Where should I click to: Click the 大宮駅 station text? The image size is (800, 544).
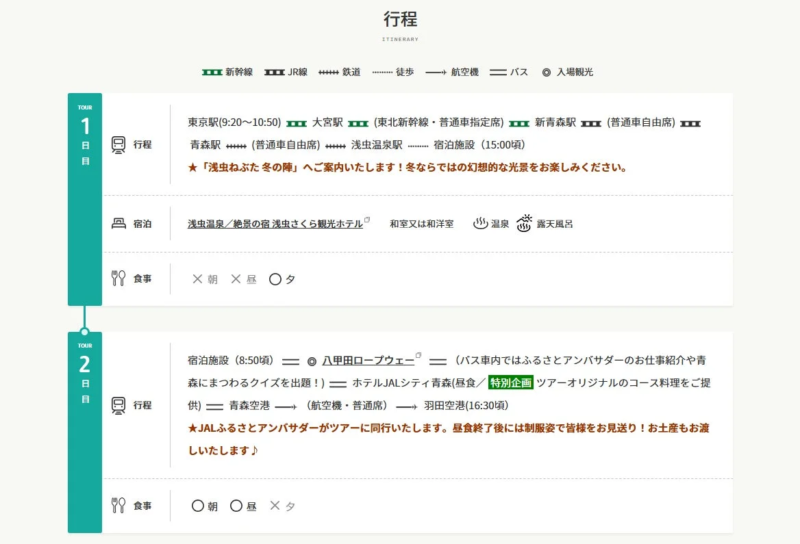(x=327, y=122)
